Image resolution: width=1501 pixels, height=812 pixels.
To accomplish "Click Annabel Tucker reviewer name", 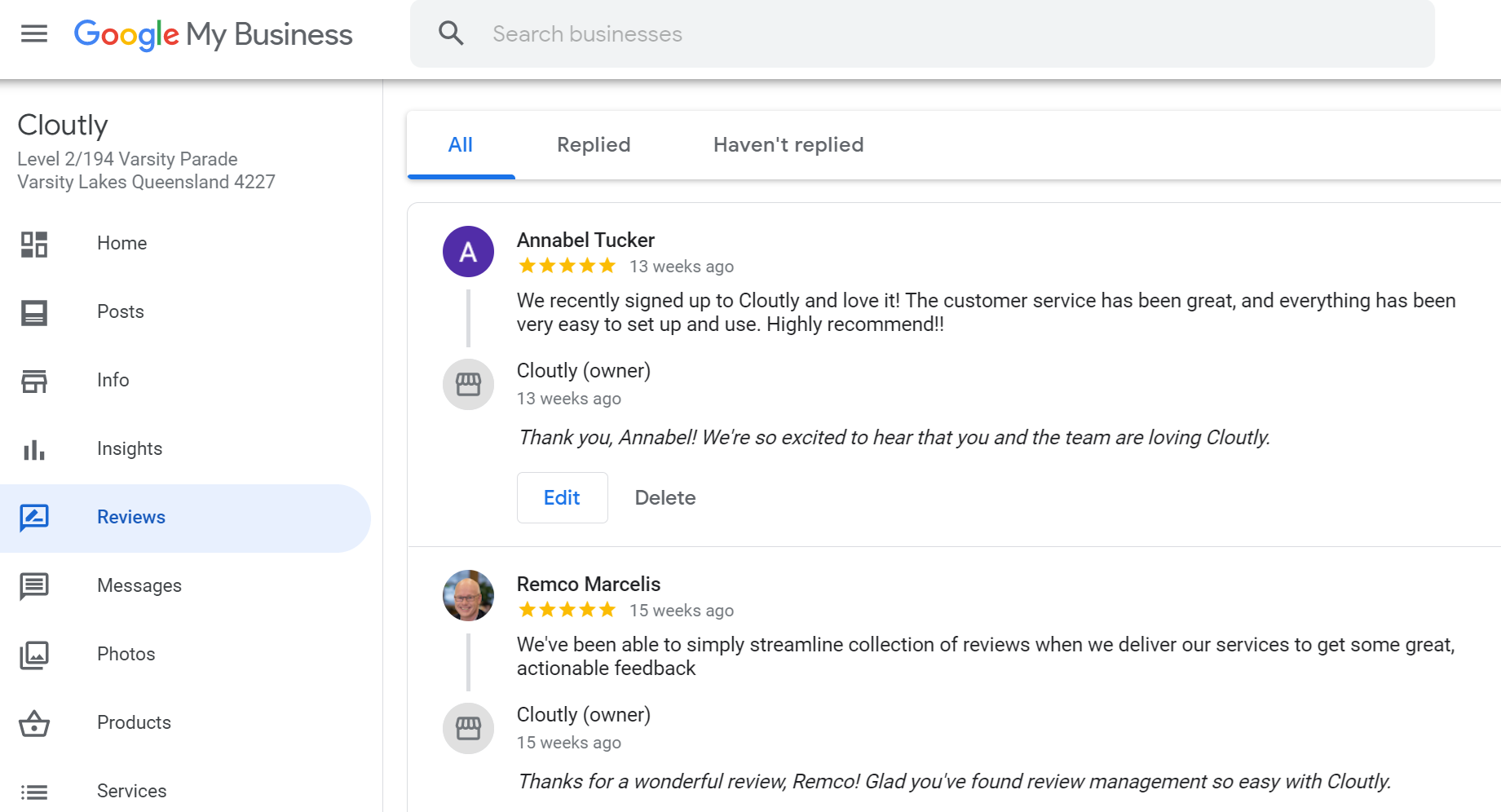I will 585,241.
